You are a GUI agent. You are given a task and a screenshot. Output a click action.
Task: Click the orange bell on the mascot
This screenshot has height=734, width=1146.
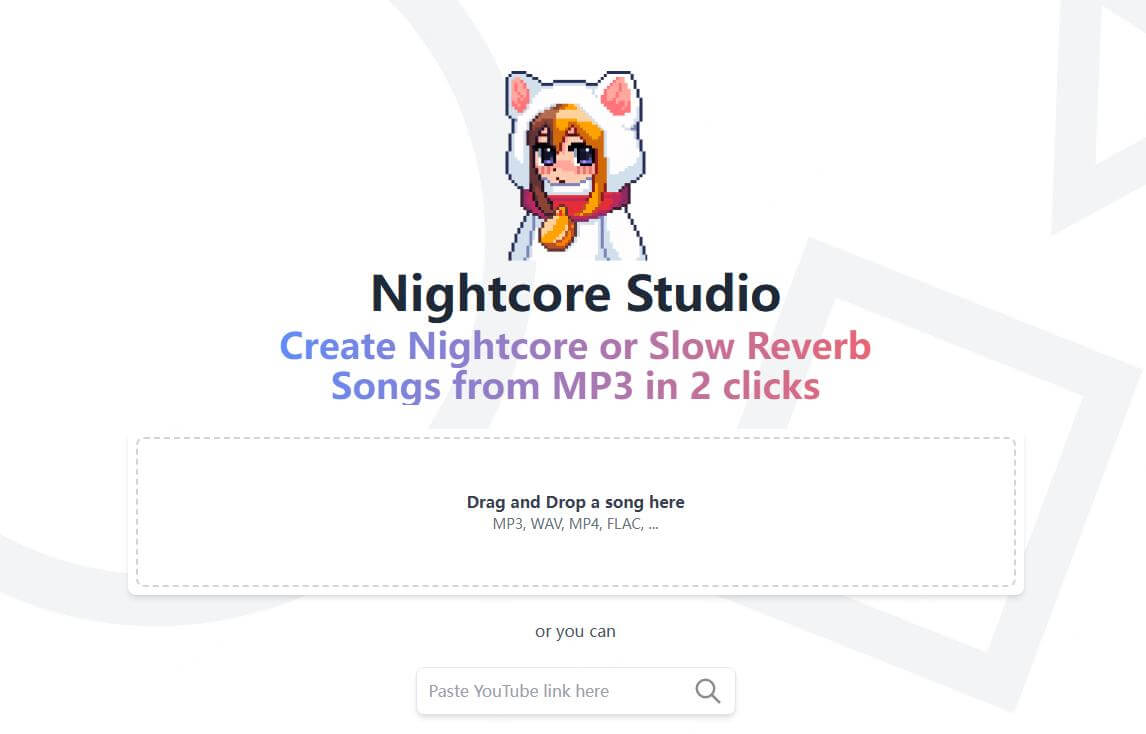tap(557, 230)
